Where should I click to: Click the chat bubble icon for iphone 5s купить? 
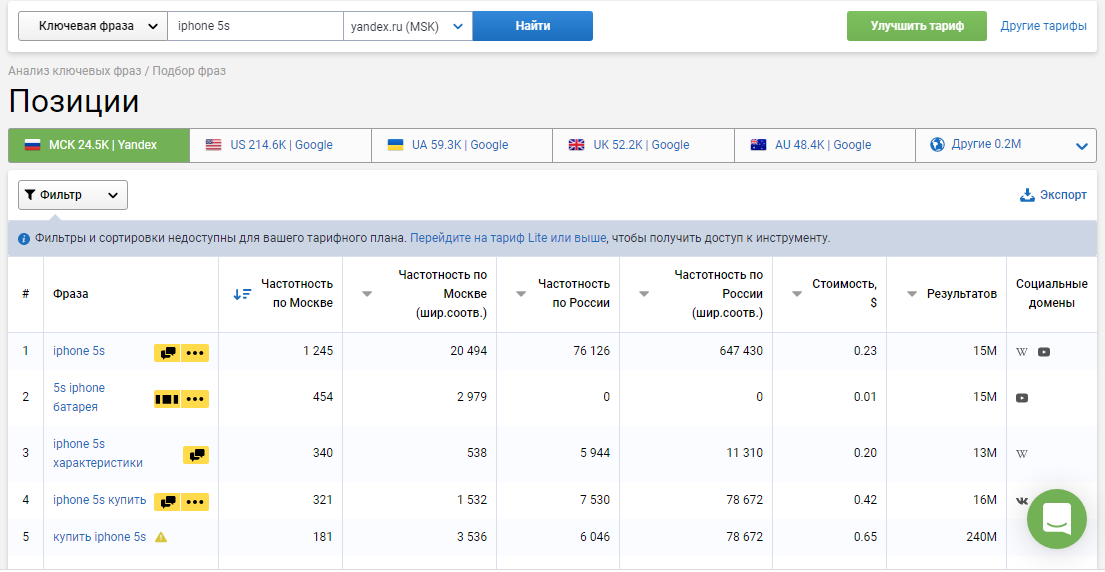click(x=167, y=502)
